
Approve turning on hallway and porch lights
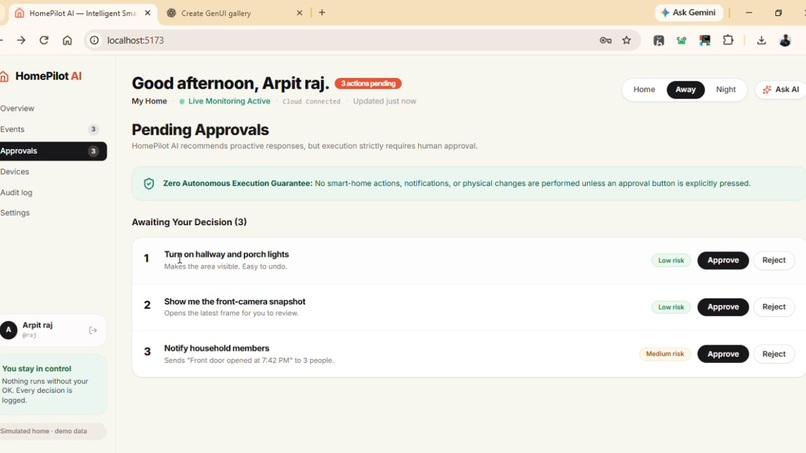coord(723,260)
